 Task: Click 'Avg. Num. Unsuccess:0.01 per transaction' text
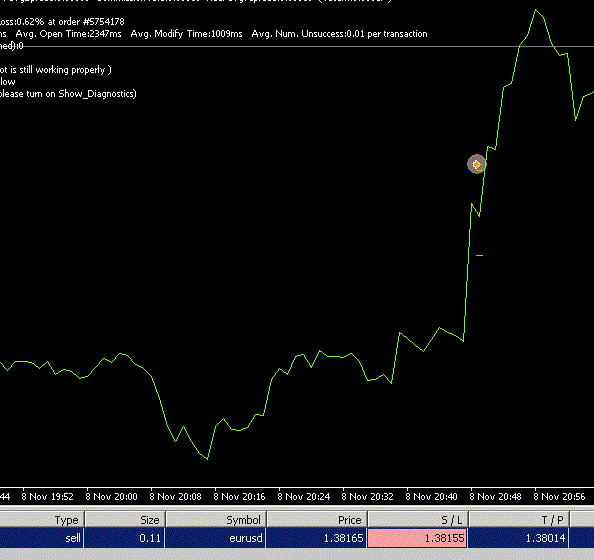point(339,34)
